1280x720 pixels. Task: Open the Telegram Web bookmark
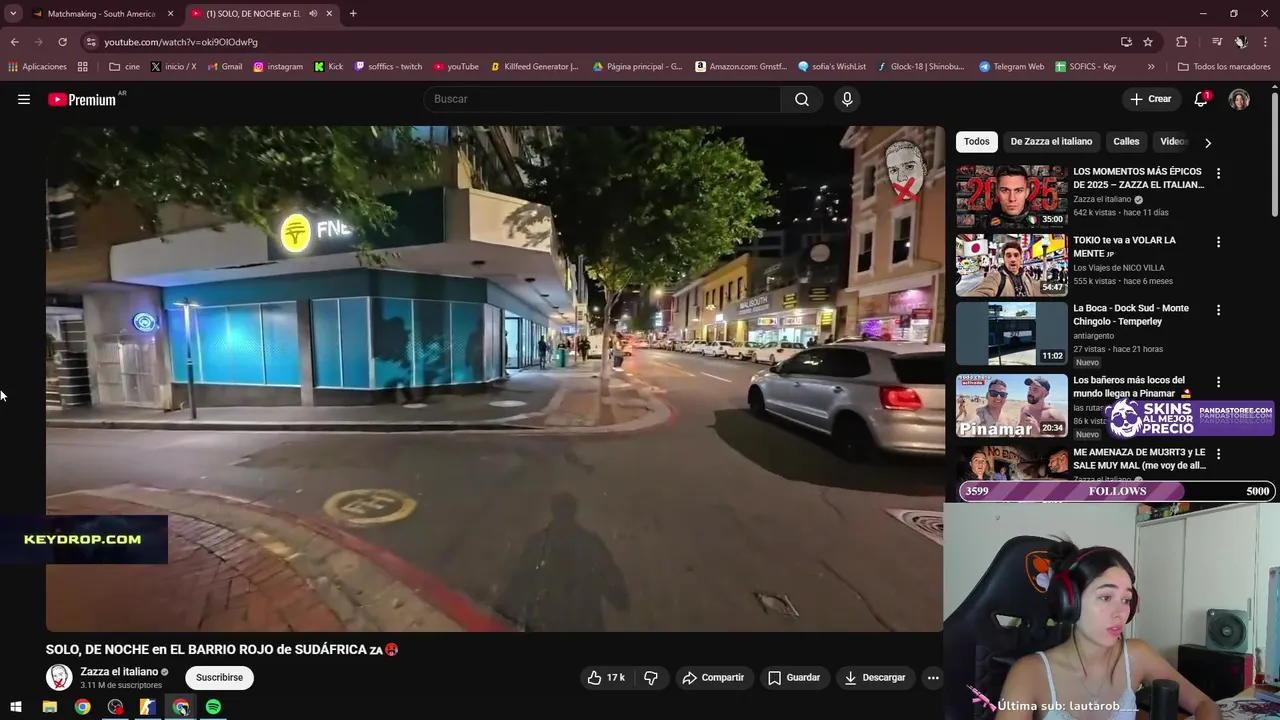(1012, 67)
